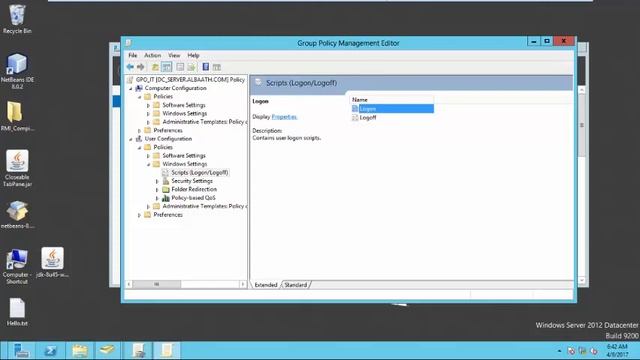This screenshot has width=640, height=360.
Task: Select the Closeable TabPane.jar desktop icon
Action: click(x=17, y=169)
